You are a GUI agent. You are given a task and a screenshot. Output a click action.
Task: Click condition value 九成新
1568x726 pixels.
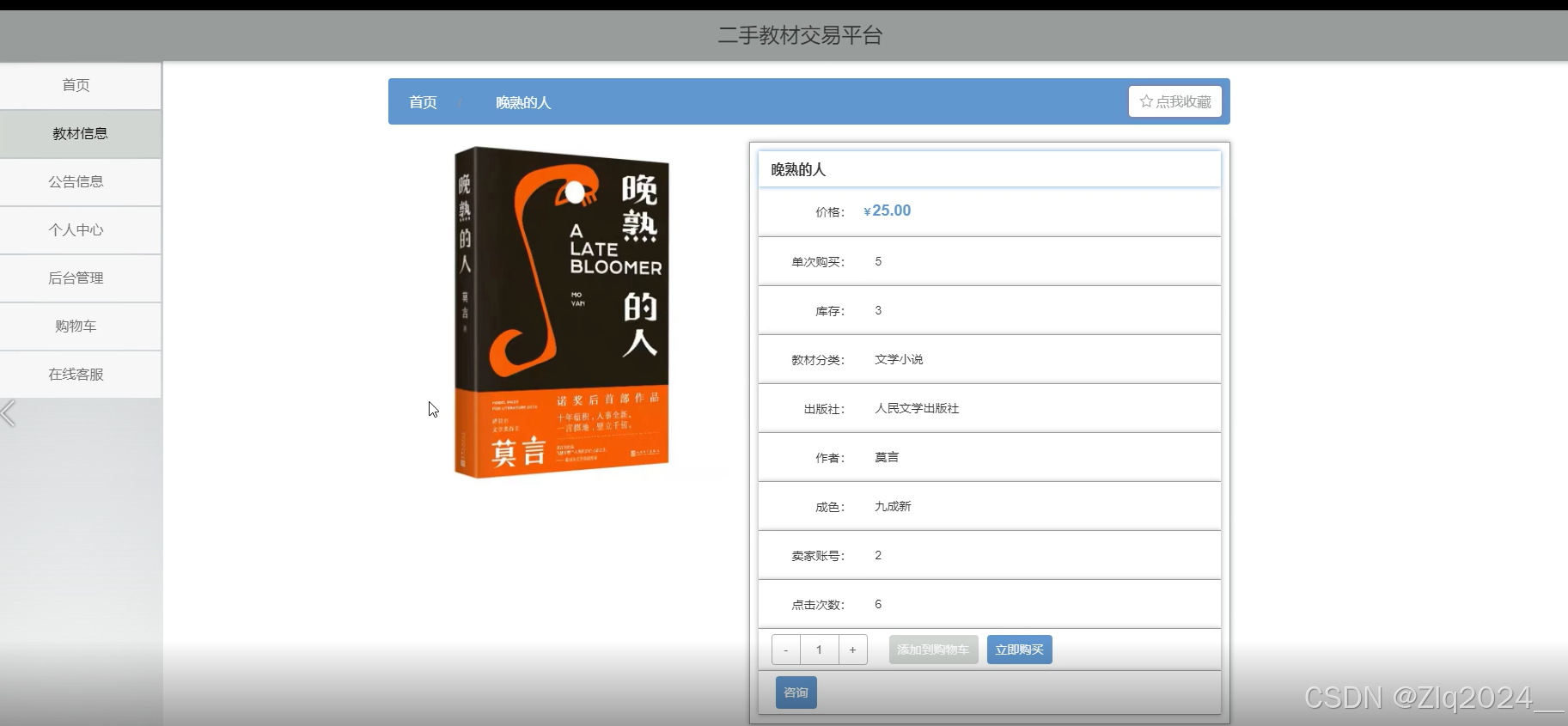[893, 506]
